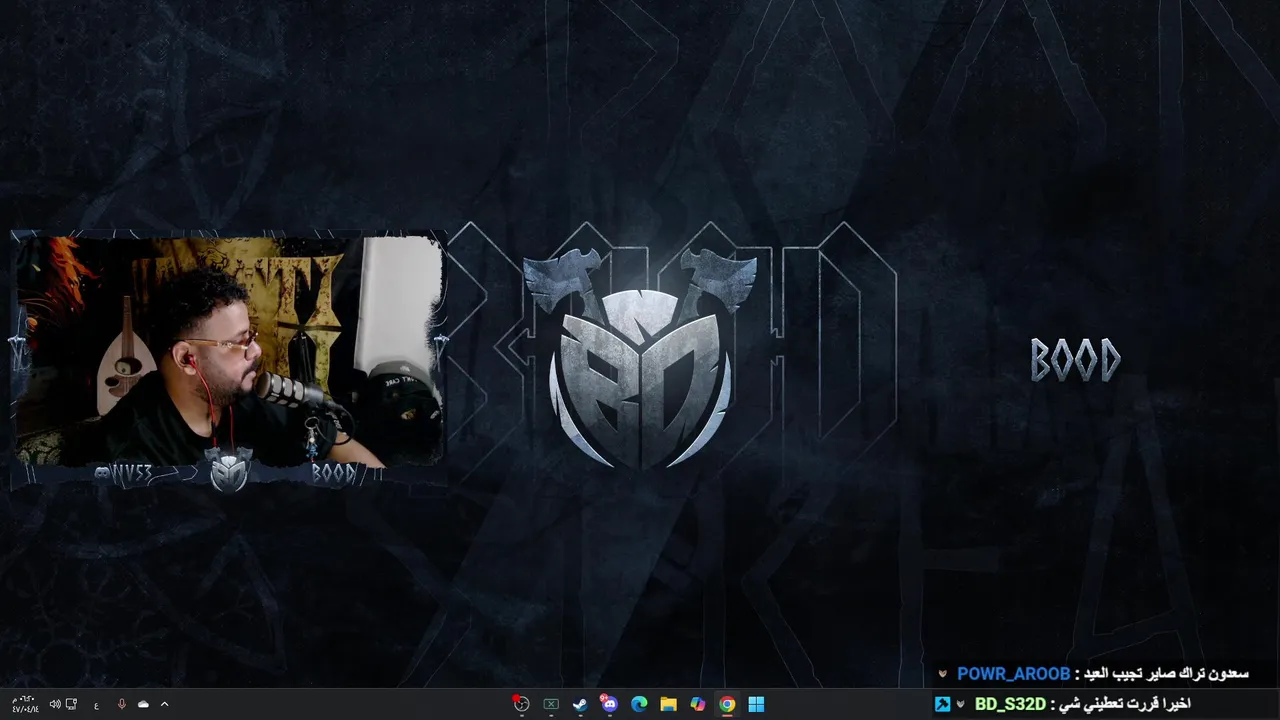Switch the keyboard input language indicator

[x=96, y=704]
